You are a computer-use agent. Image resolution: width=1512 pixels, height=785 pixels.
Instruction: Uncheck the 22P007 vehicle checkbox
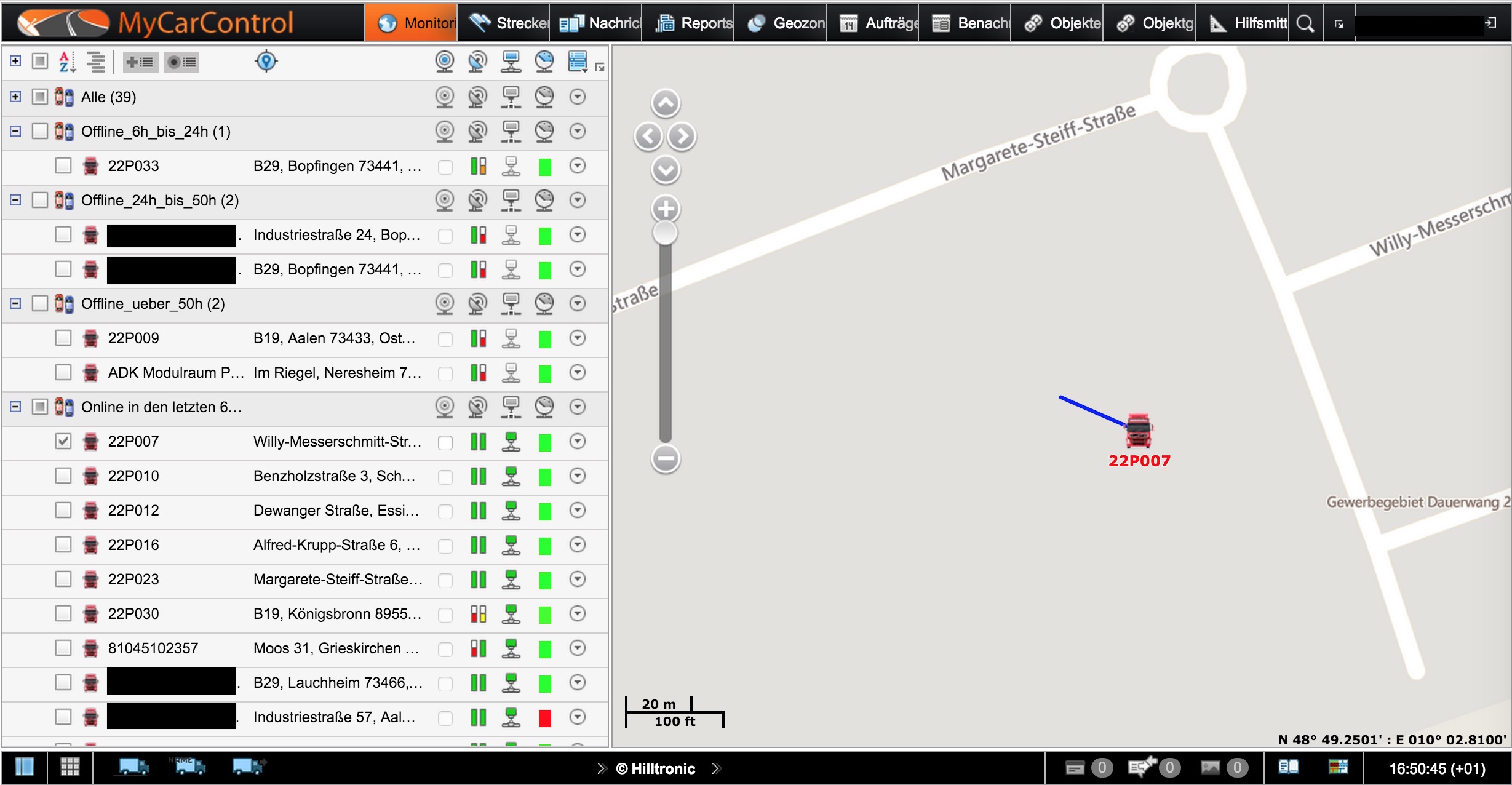tap(63, 441)
